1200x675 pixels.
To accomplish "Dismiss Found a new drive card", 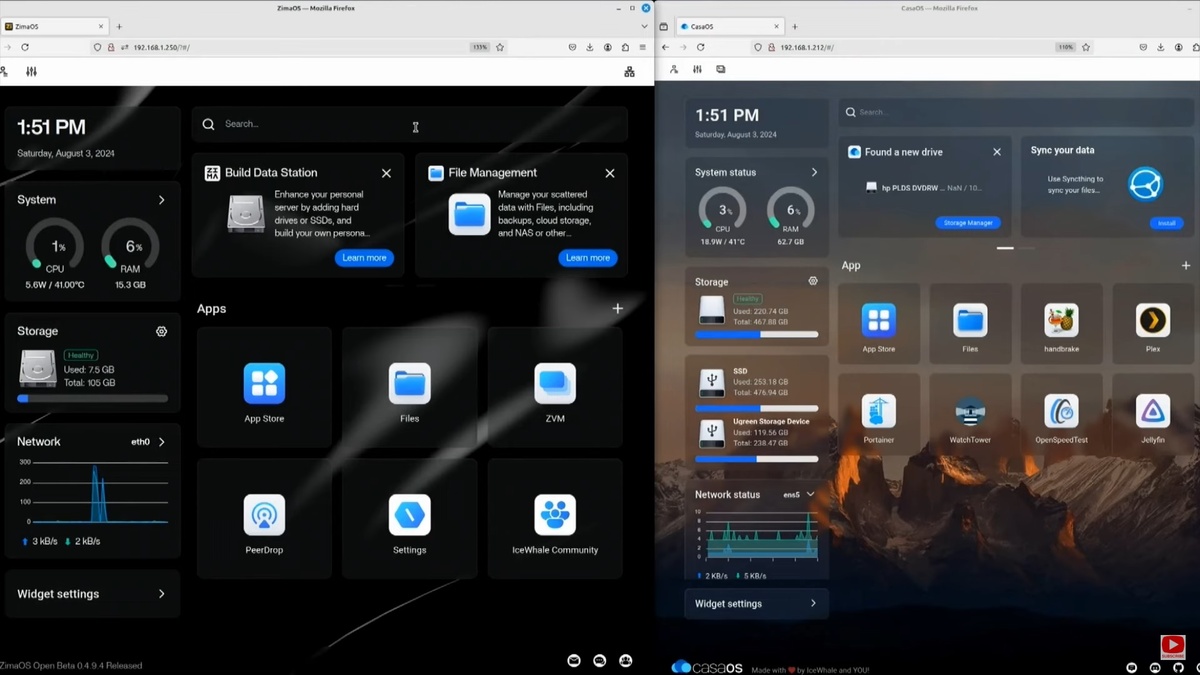I will pos(997,152).
